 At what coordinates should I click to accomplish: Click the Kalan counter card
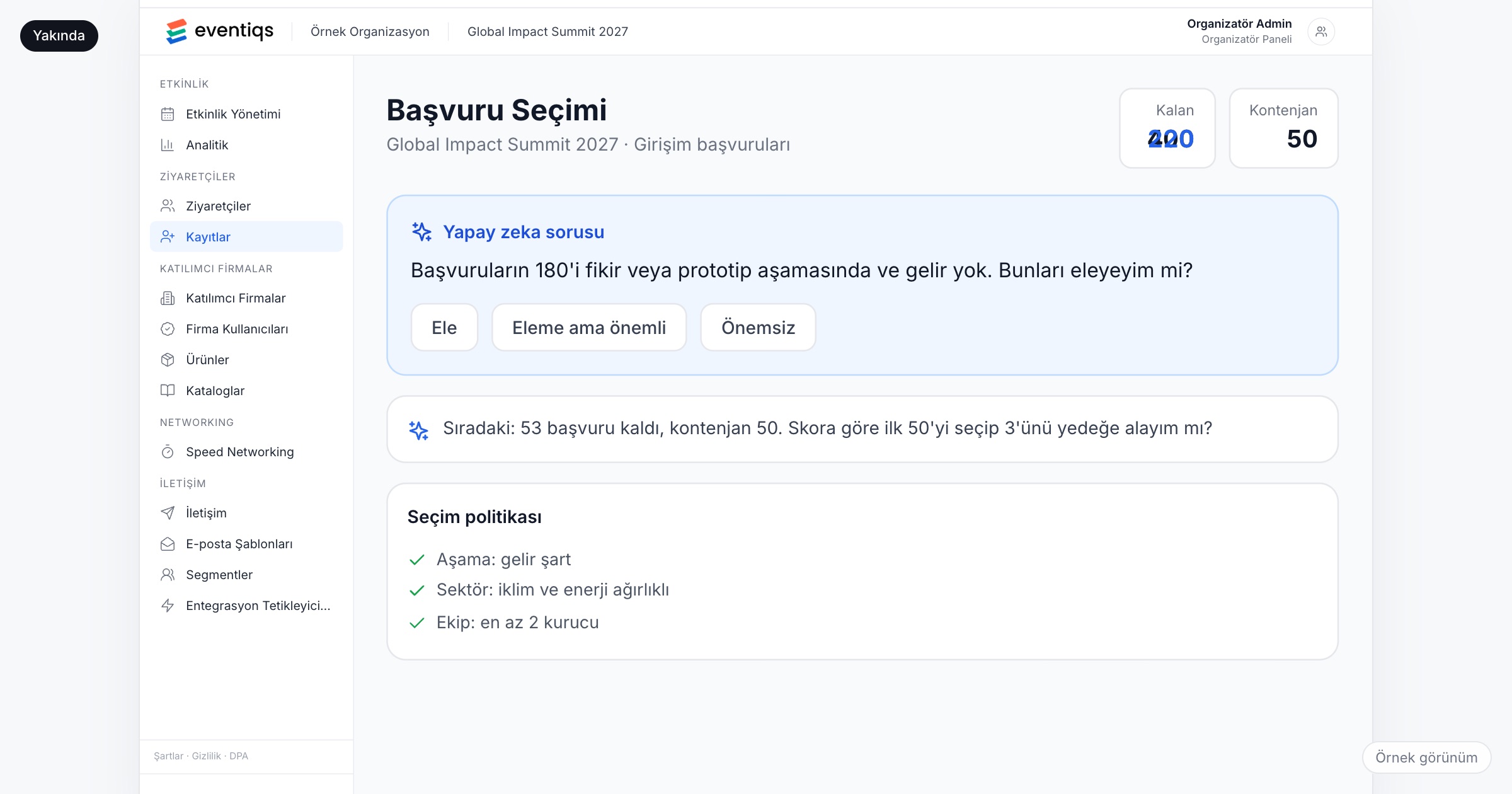(1167, 128)
